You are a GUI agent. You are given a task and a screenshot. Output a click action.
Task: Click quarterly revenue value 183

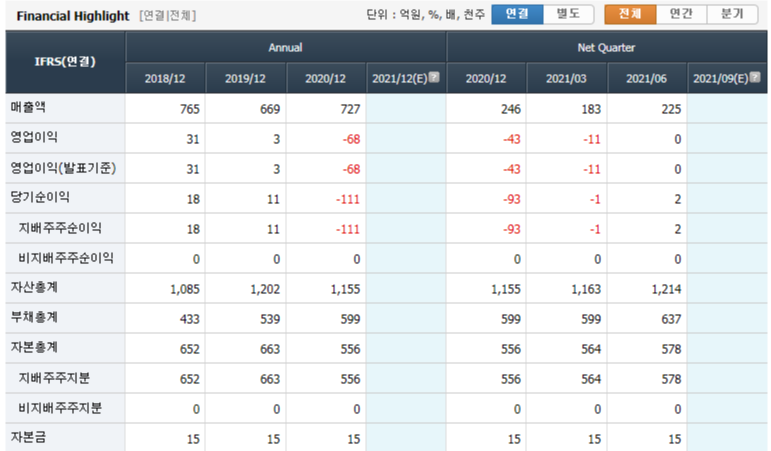pos(591,109)
